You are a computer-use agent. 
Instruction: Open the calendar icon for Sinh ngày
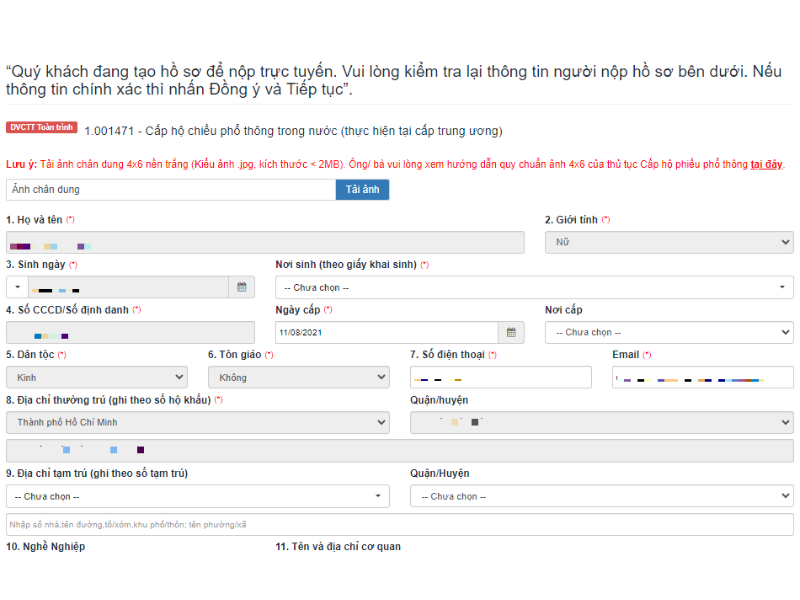tap(241, 288)
